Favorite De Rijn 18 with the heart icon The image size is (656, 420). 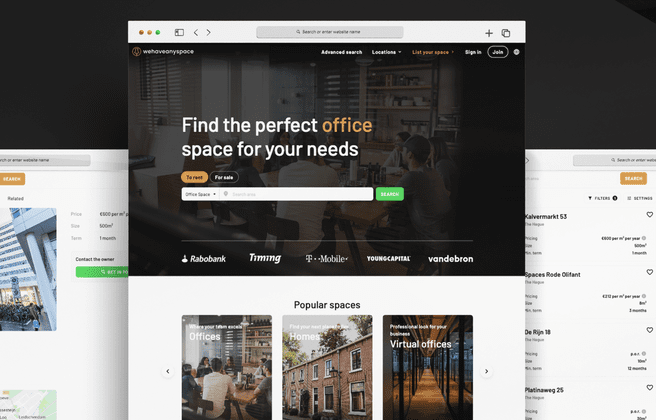(649, 330)
